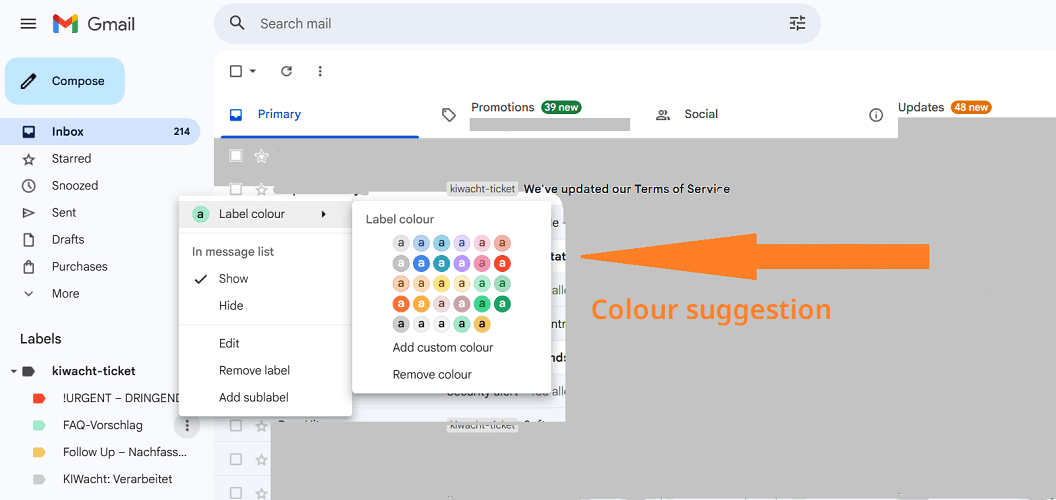This screenshot has width=1056, height=500.
Task: Click the grey KIWacht: Verarbeitet label icon
Action: pos(39,479)
